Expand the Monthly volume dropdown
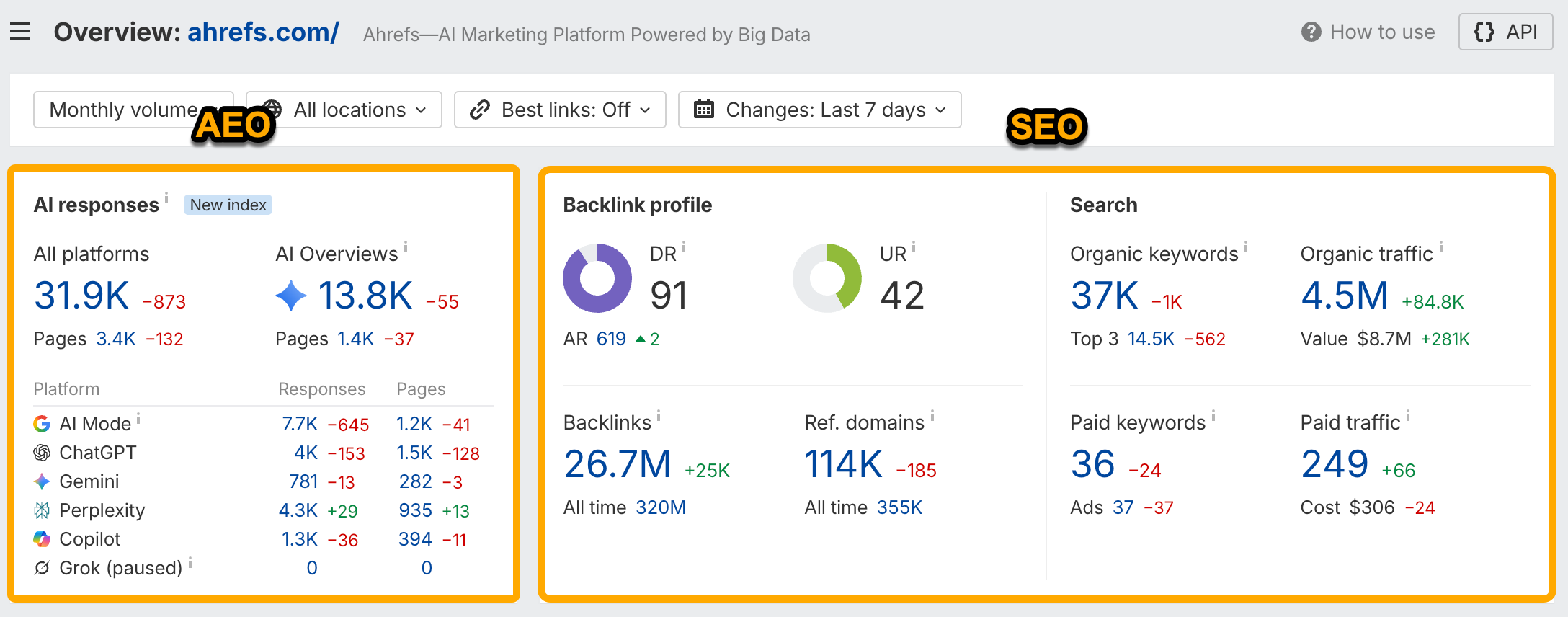The width and height of the screenshot is (1568, 617). click(133, 110)
